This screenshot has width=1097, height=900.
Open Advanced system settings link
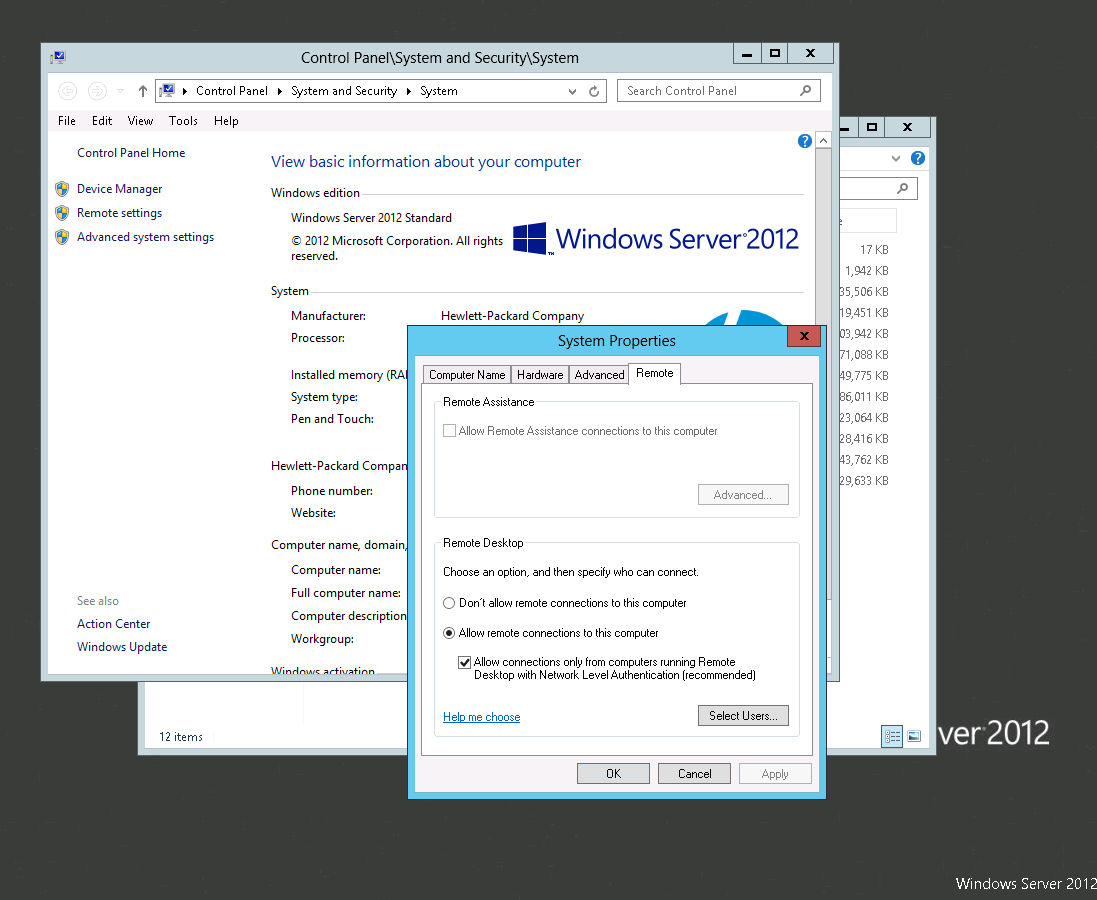146,237
